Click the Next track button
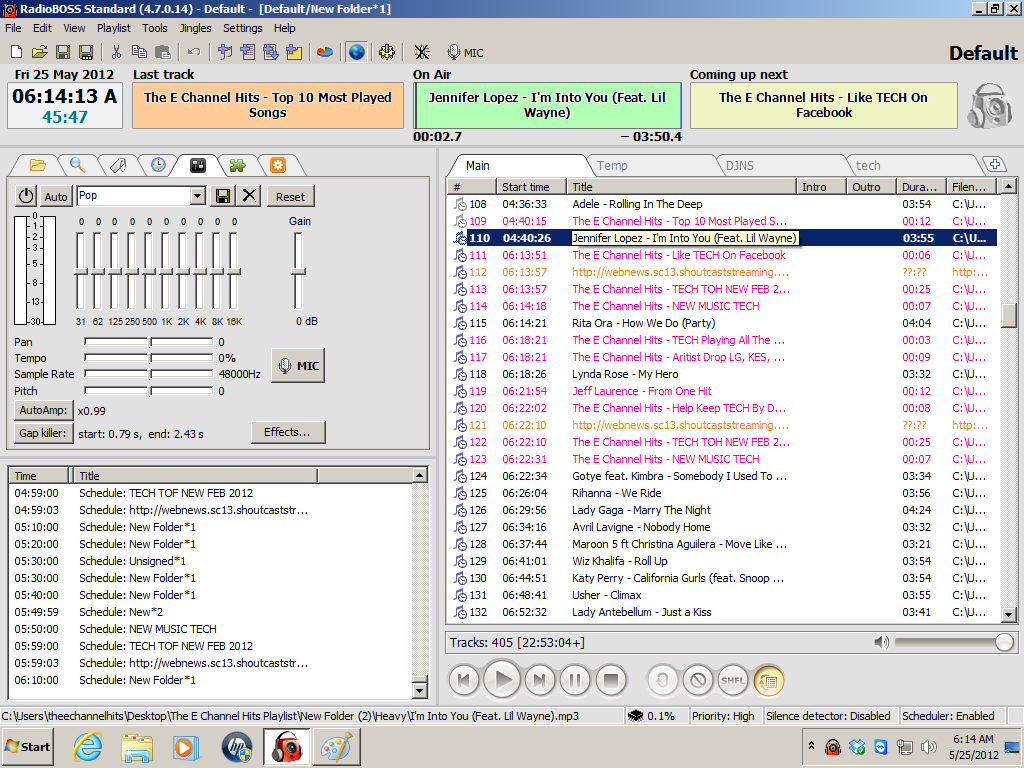Screen dimensions: 1024x768 click(539, 680)
